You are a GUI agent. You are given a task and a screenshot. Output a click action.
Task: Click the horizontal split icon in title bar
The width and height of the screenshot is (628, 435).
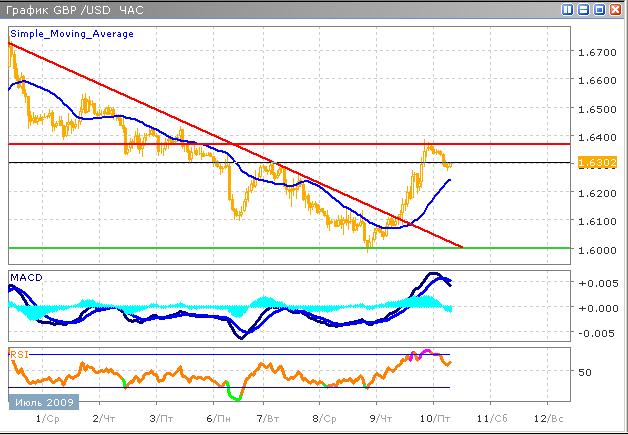[x=584, y=9]
